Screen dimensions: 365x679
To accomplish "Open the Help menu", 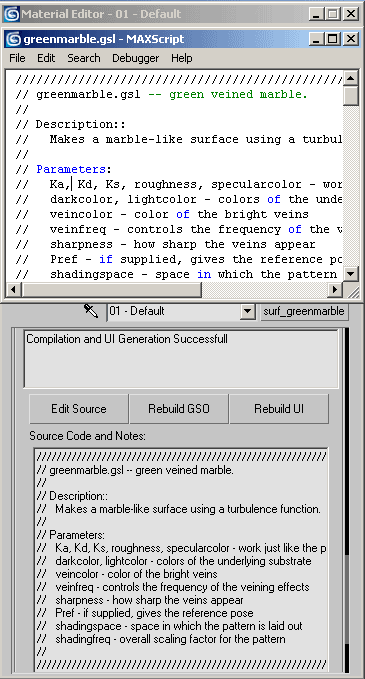I will [181, 58].
